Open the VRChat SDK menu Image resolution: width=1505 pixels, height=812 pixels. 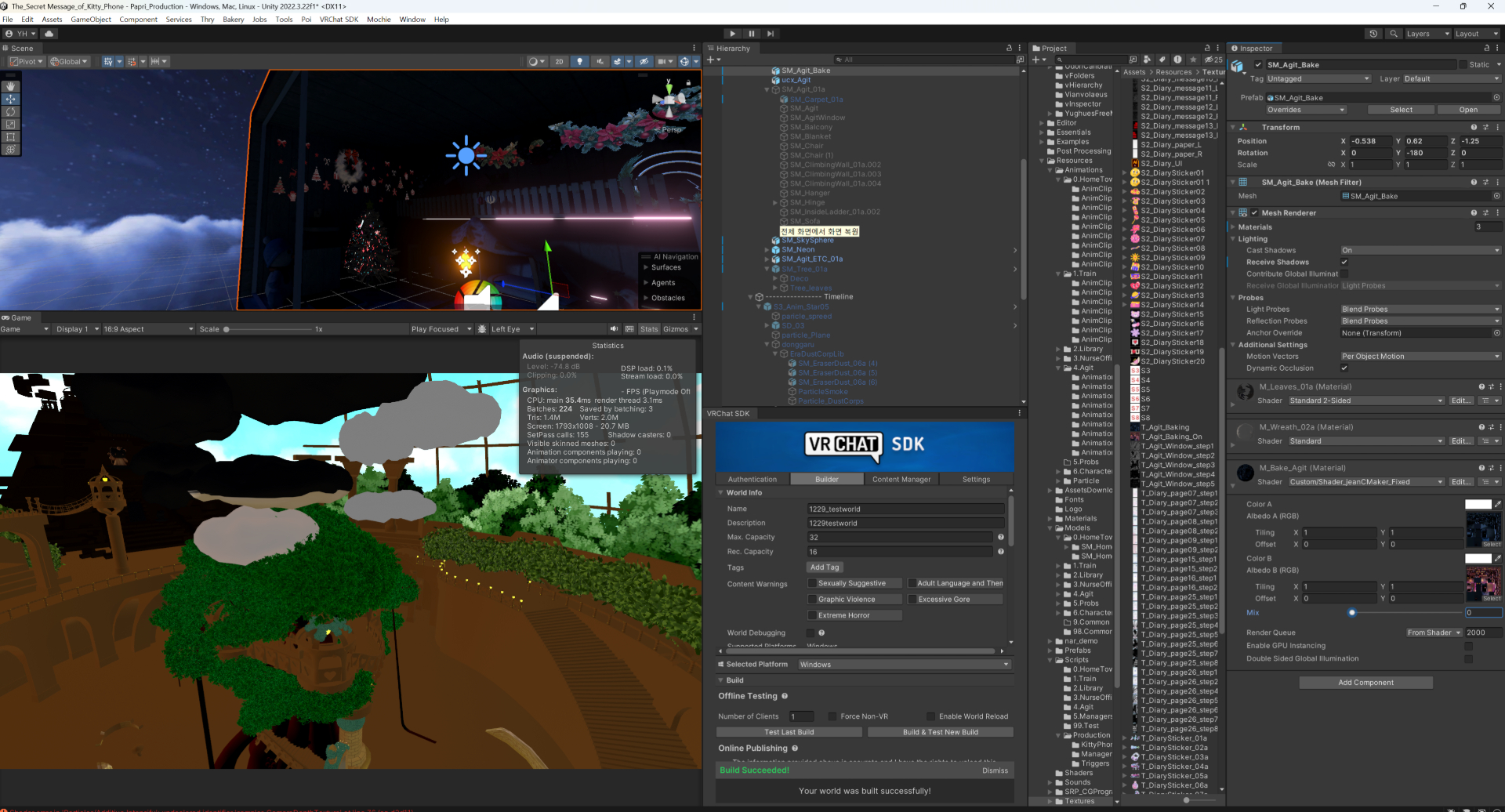coord(339,20)
